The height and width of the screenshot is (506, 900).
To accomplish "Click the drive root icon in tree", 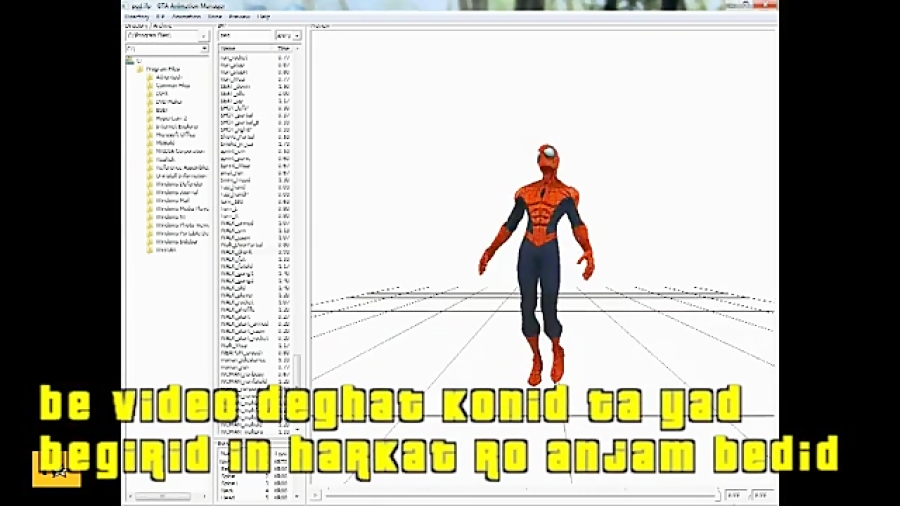I will pos(130,60).
